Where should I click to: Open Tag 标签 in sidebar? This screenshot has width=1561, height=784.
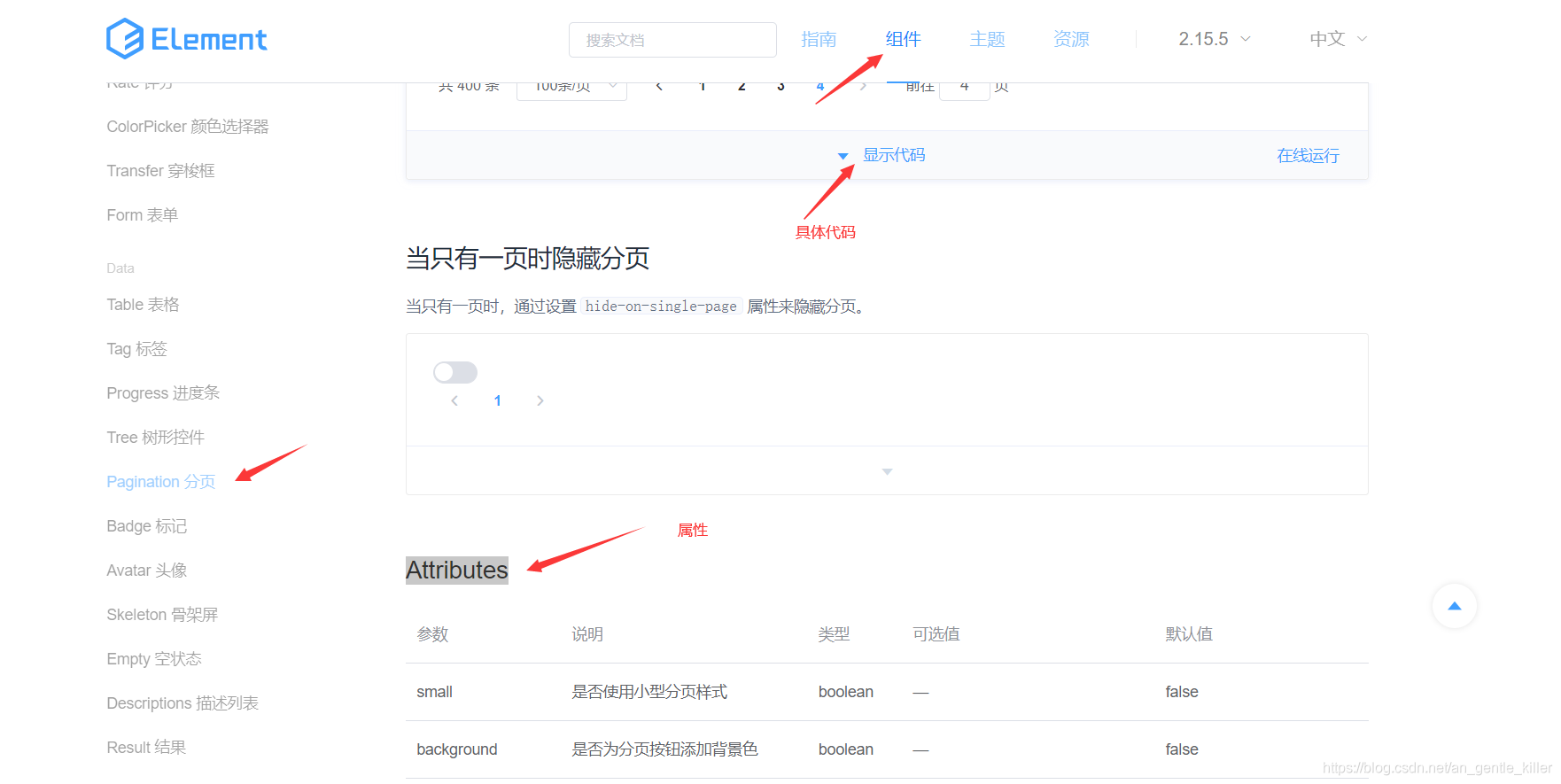[136, 349]
